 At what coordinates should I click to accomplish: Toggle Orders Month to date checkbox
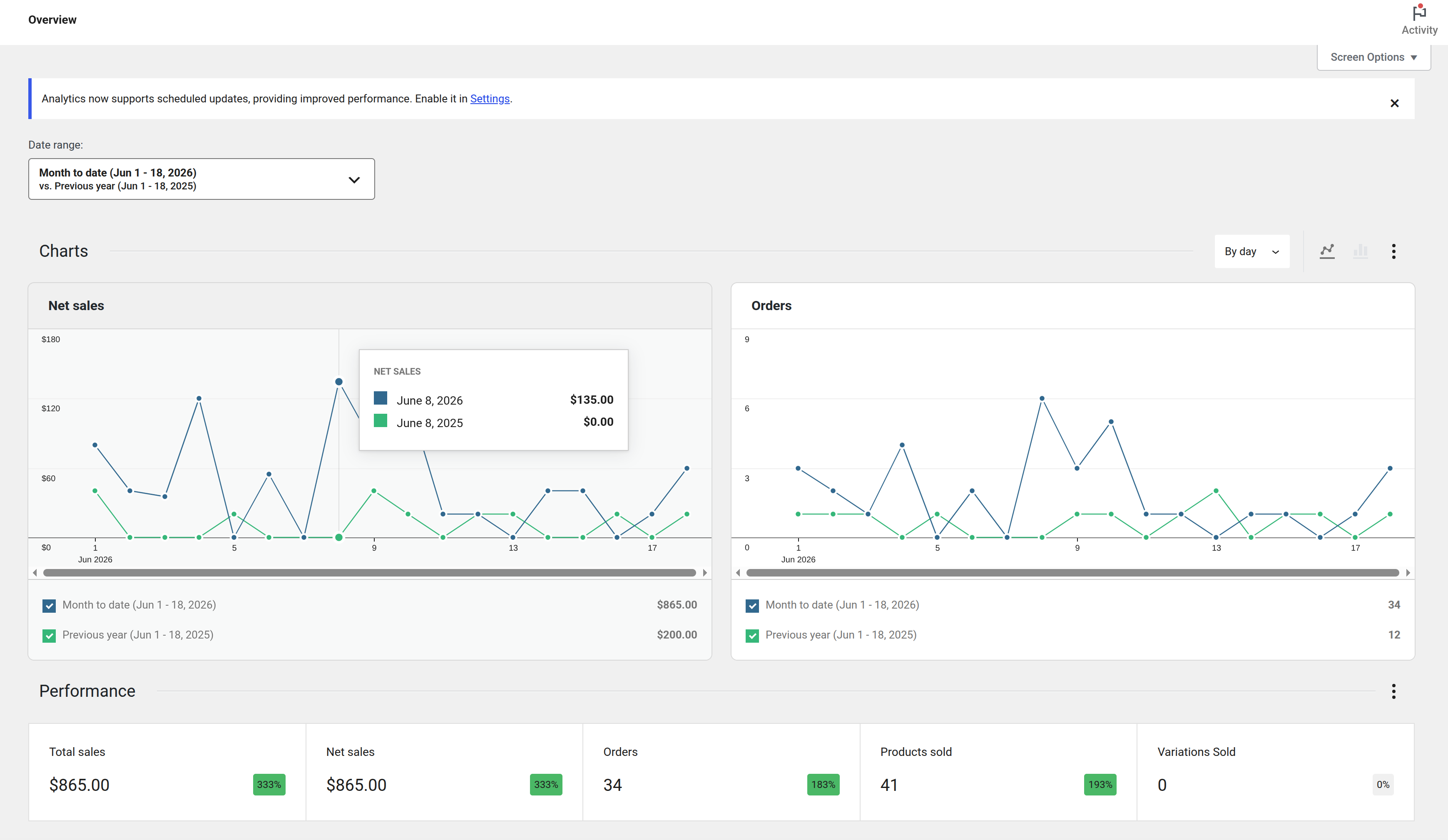(752, 606)
